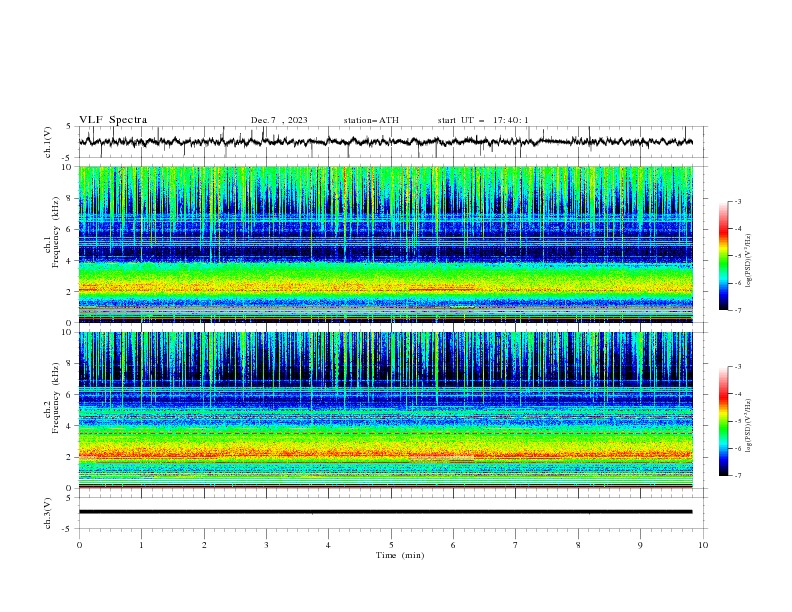Click time axis tick label "4"

pos(328,545)
